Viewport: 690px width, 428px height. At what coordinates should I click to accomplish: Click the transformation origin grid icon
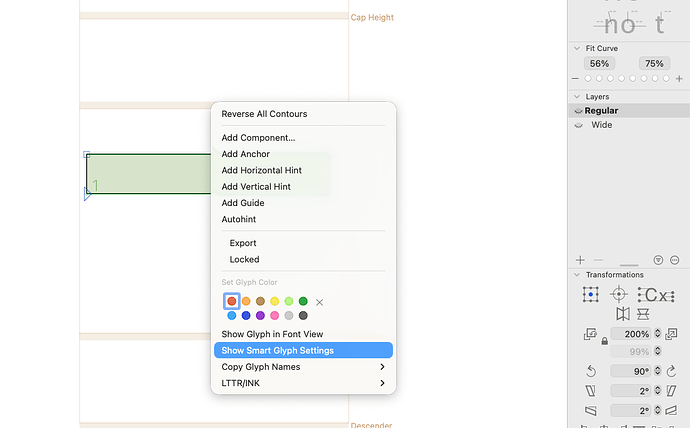tap(591, 294)
